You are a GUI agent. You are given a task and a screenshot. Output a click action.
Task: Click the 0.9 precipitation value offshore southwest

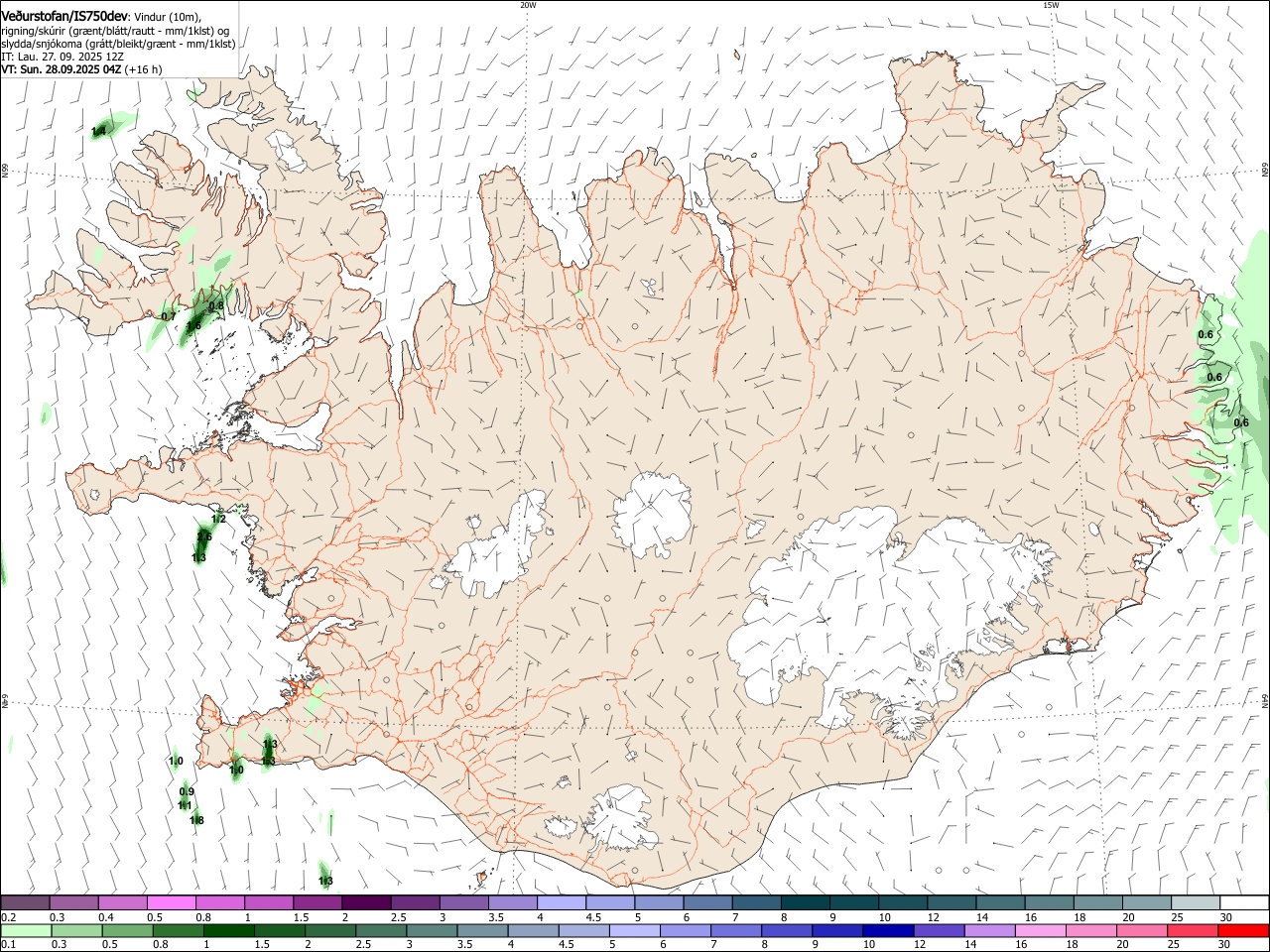pos(187,791)
